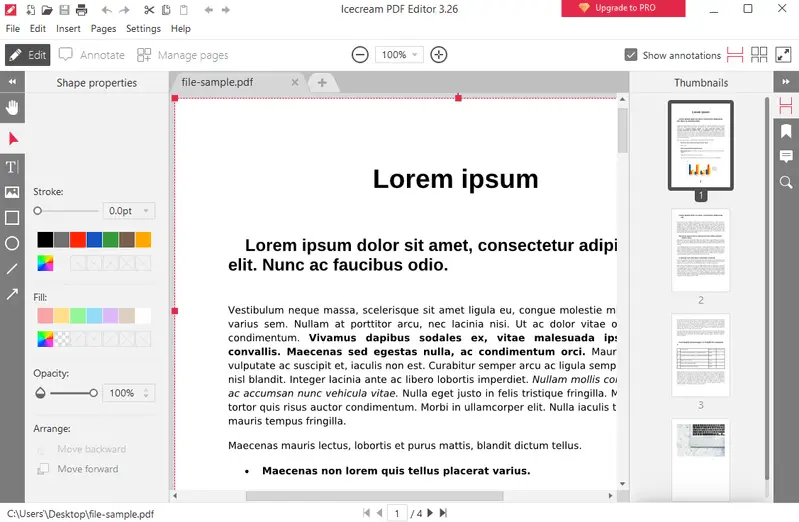Add a new document tab

click(x=322, y=82)
